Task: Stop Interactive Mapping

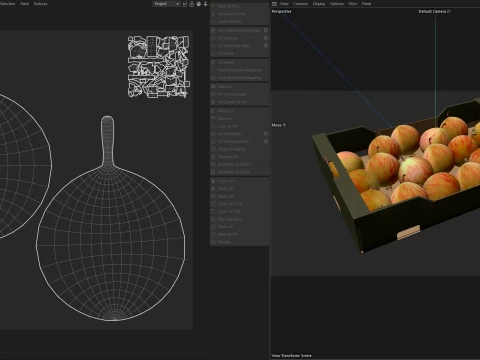Action: click(239, 78)
